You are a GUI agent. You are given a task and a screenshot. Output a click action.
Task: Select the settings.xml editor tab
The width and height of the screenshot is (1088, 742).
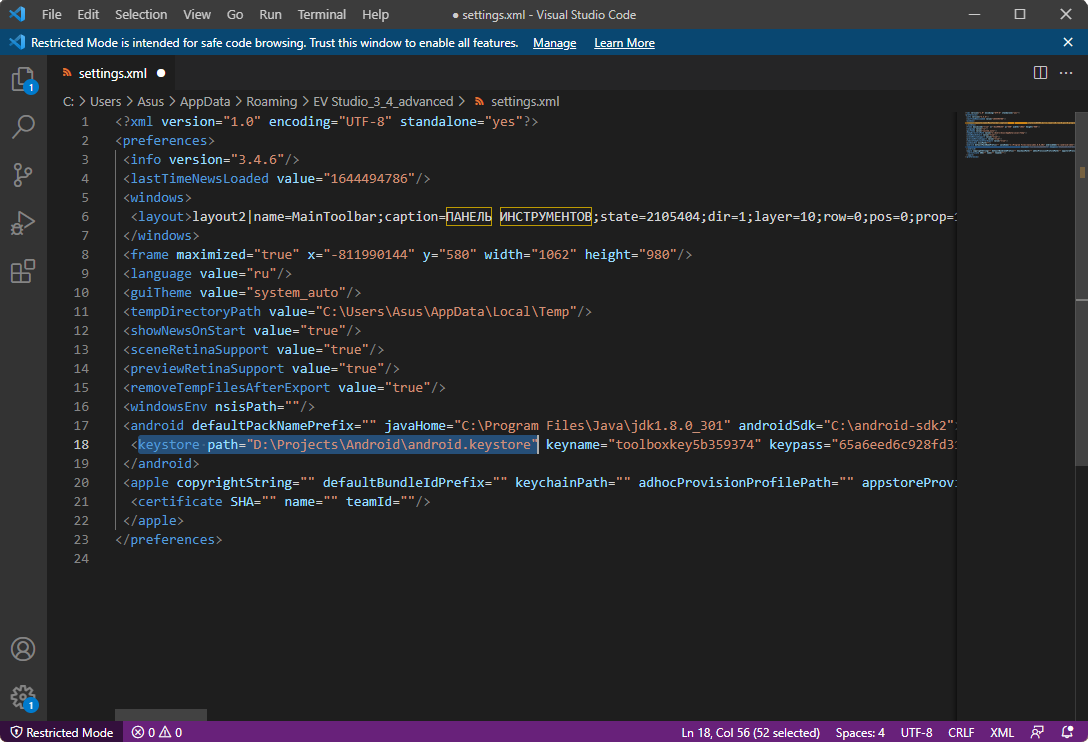(x=112, y=73)
